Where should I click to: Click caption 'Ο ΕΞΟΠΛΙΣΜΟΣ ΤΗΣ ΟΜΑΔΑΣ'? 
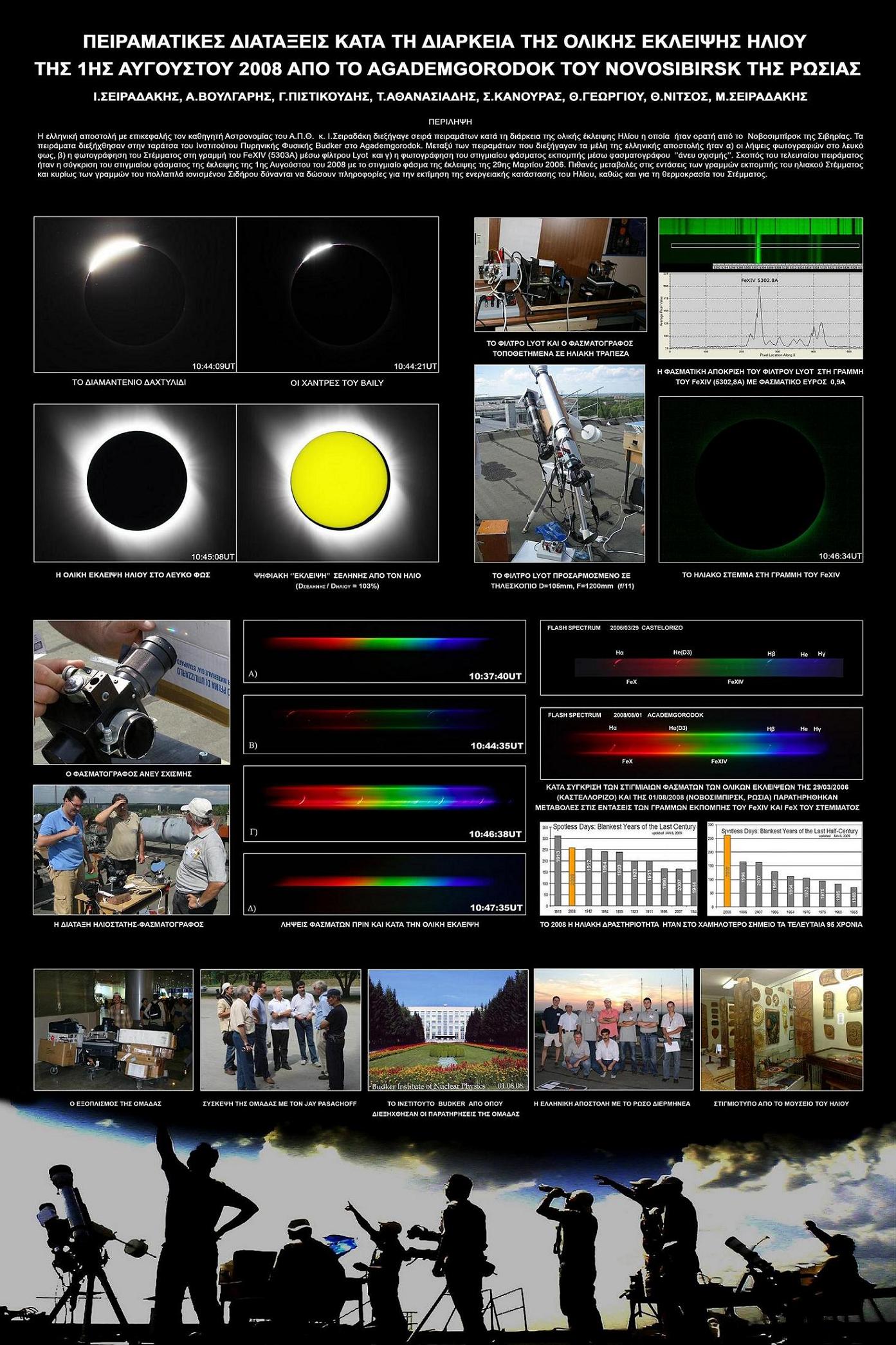pos(115,1103)
